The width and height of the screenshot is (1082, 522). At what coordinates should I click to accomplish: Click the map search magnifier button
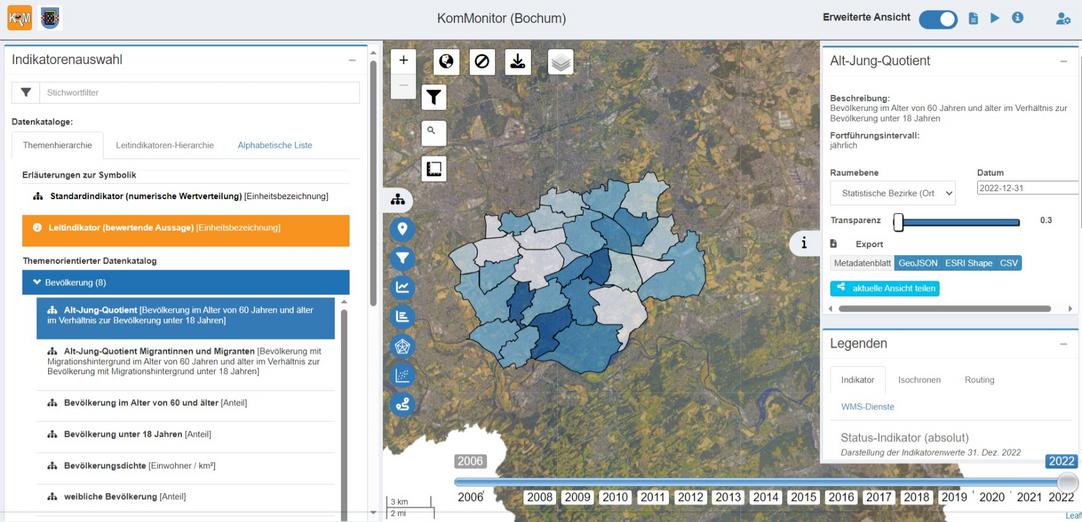(433, 132)
